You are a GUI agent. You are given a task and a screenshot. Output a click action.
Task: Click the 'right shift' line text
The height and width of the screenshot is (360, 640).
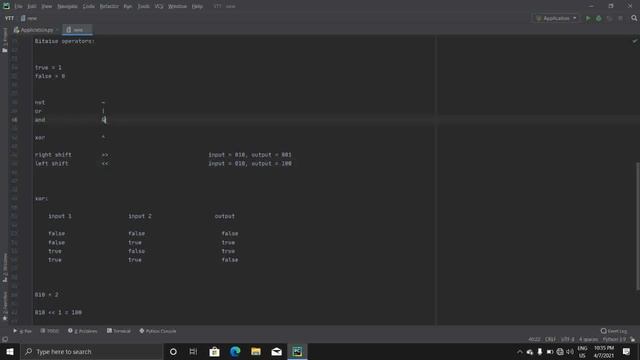tap(53, 155)
